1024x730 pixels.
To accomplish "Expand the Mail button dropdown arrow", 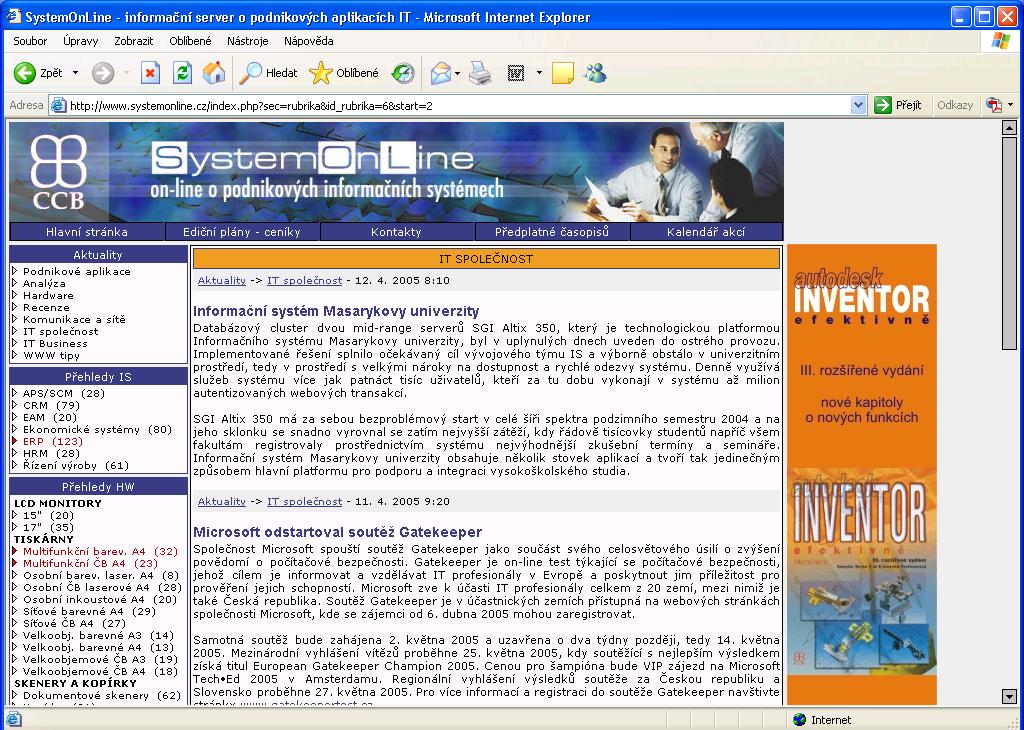I will pyautogui.click(x=458, y=73).
